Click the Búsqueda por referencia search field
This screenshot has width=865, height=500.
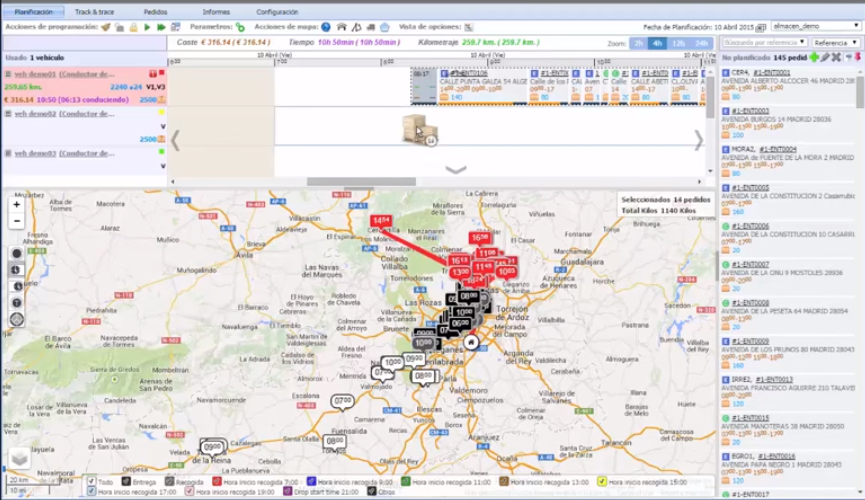(765, 43)
